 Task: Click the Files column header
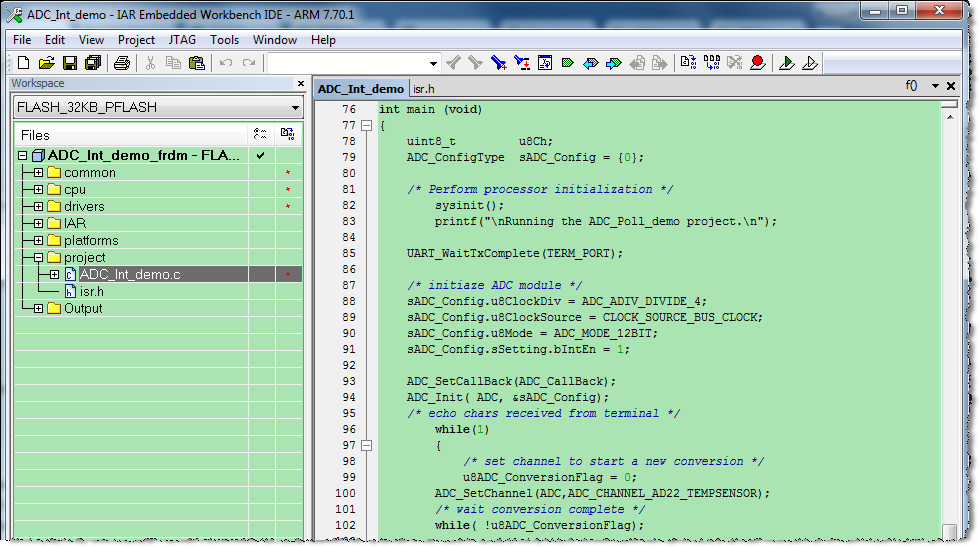coord(131,135)
